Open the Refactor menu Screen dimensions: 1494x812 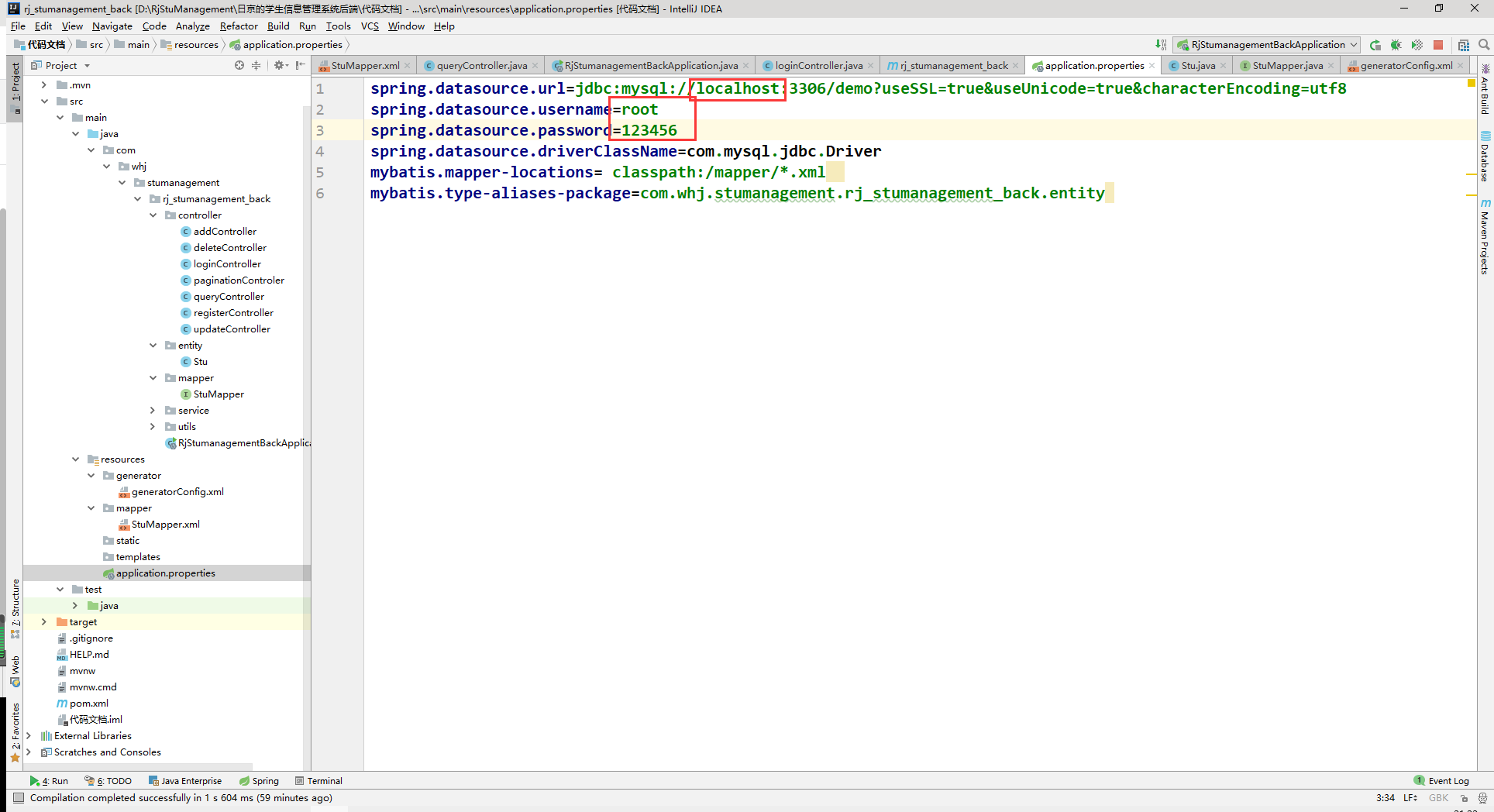coord(239,26)
